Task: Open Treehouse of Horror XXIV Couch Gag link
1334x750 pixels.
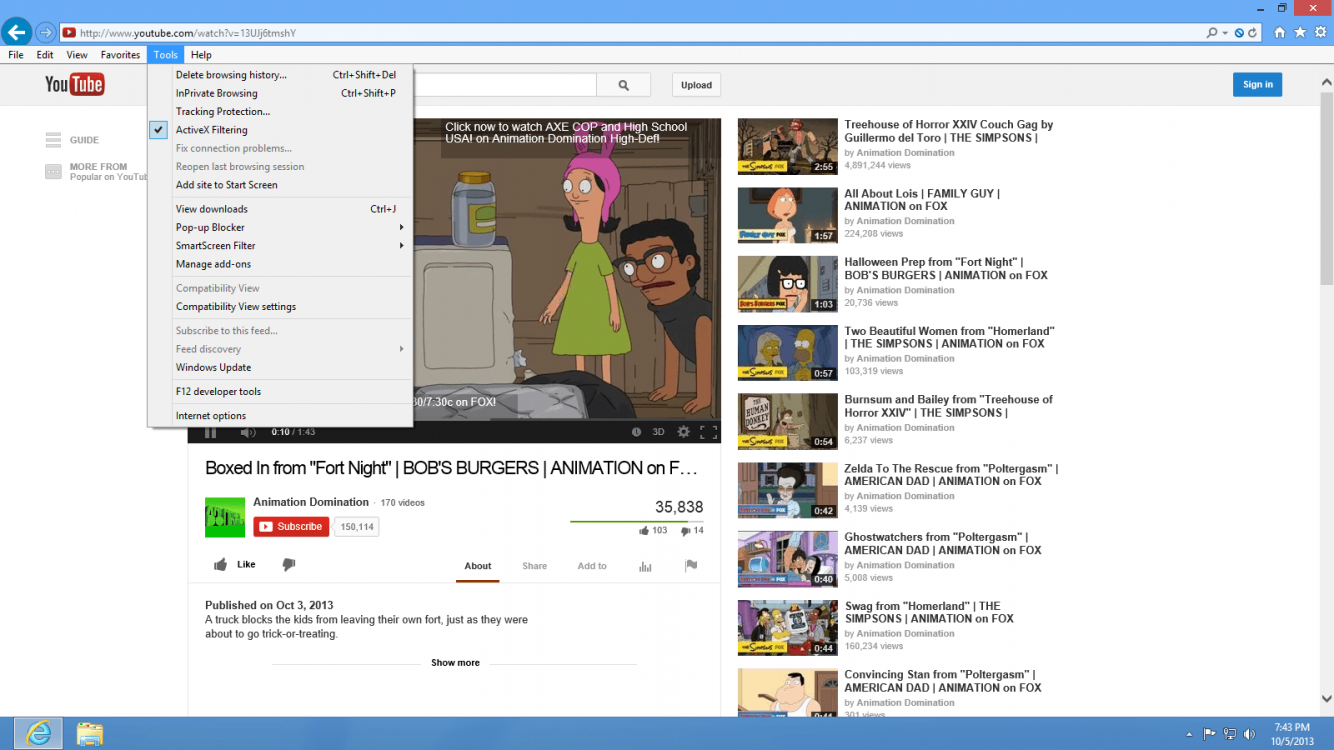Action: [948, 131]
